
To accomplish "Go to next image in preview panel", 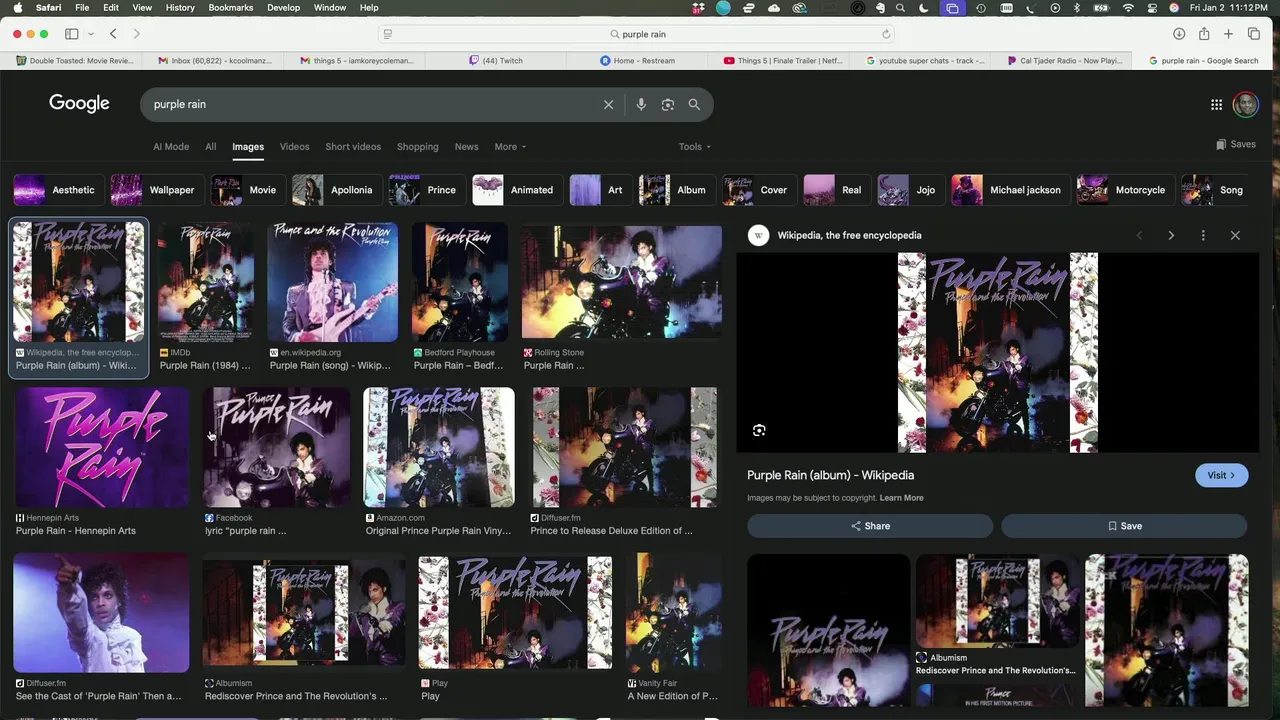I will (x=1171, y=235).
